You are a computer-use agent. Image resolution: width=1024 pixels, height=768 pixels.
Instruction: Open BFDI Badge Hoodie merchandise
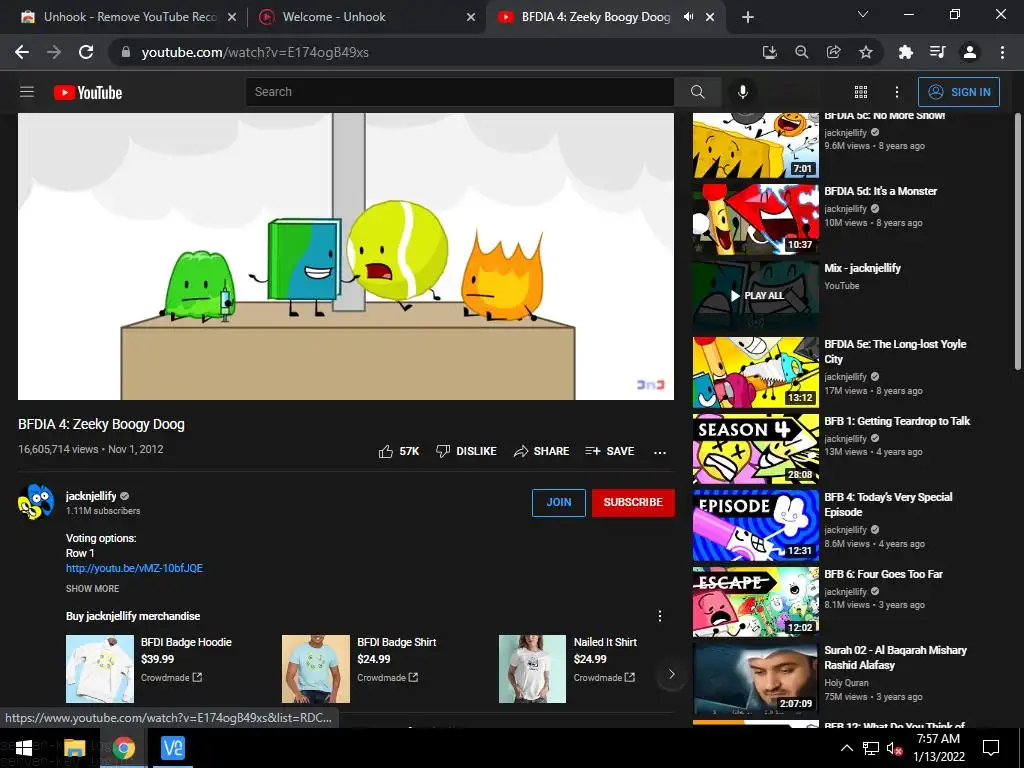[x=150, y=669]
